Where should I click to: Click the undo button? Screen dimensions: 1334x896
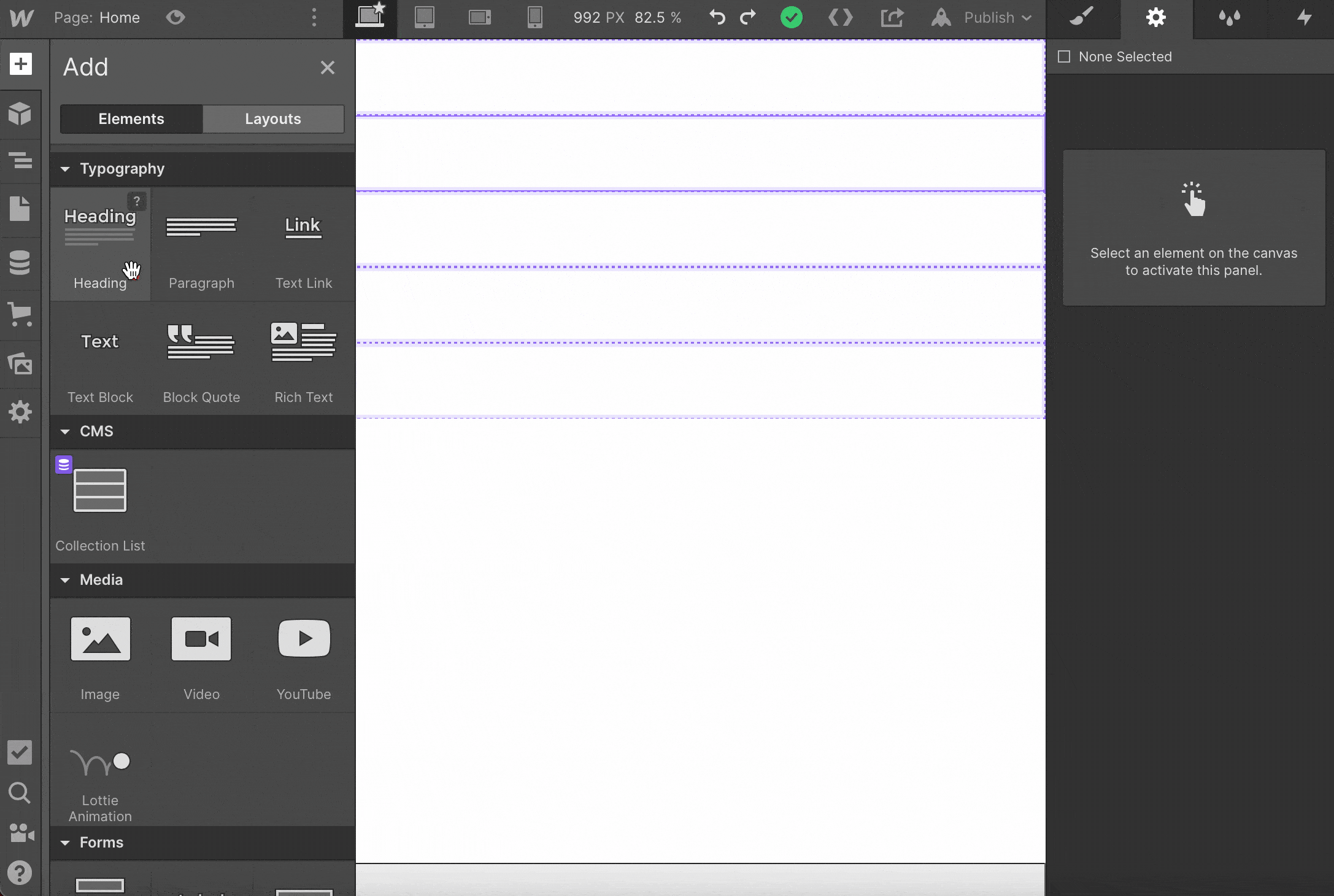[717, 17]
